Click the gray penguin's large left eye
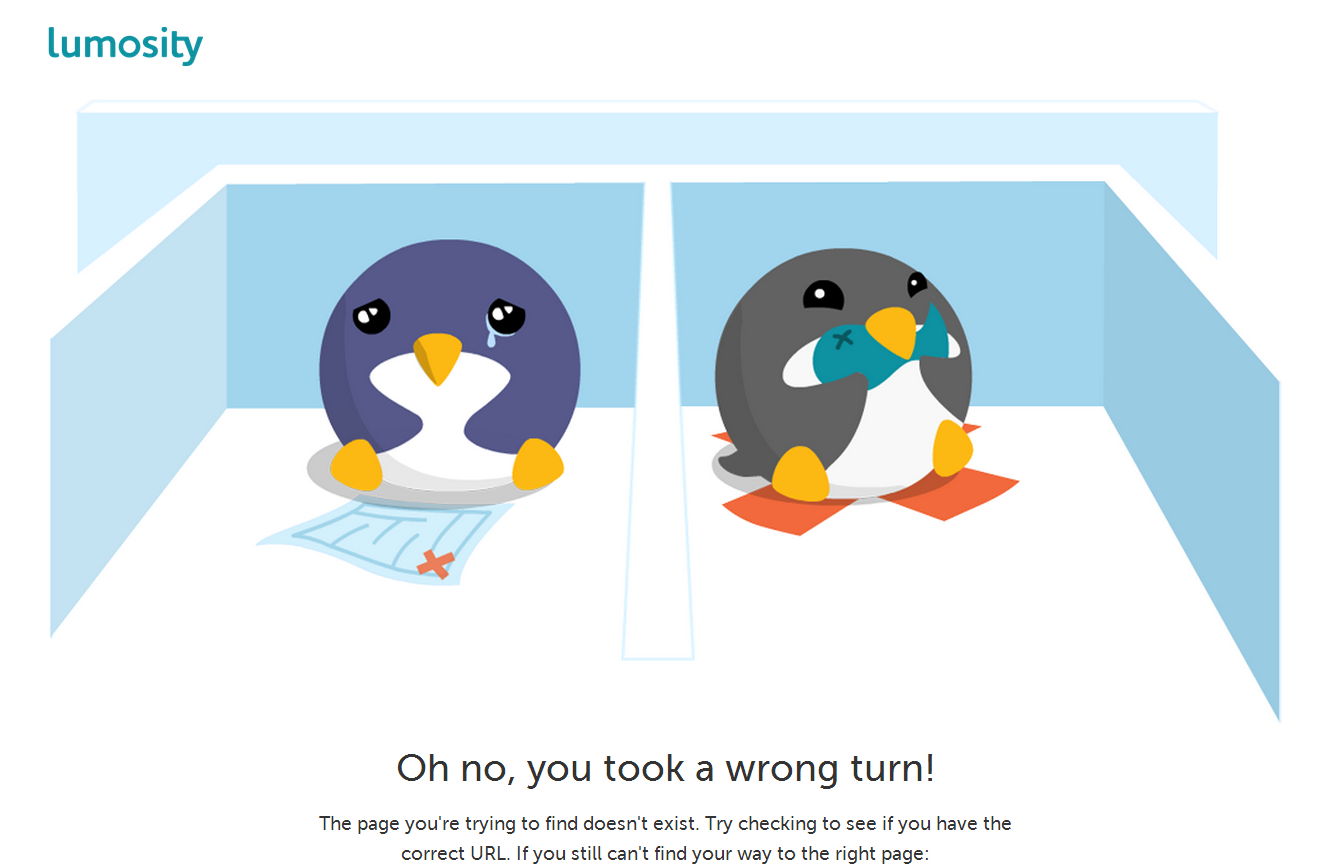 click(x=824, y=295)
